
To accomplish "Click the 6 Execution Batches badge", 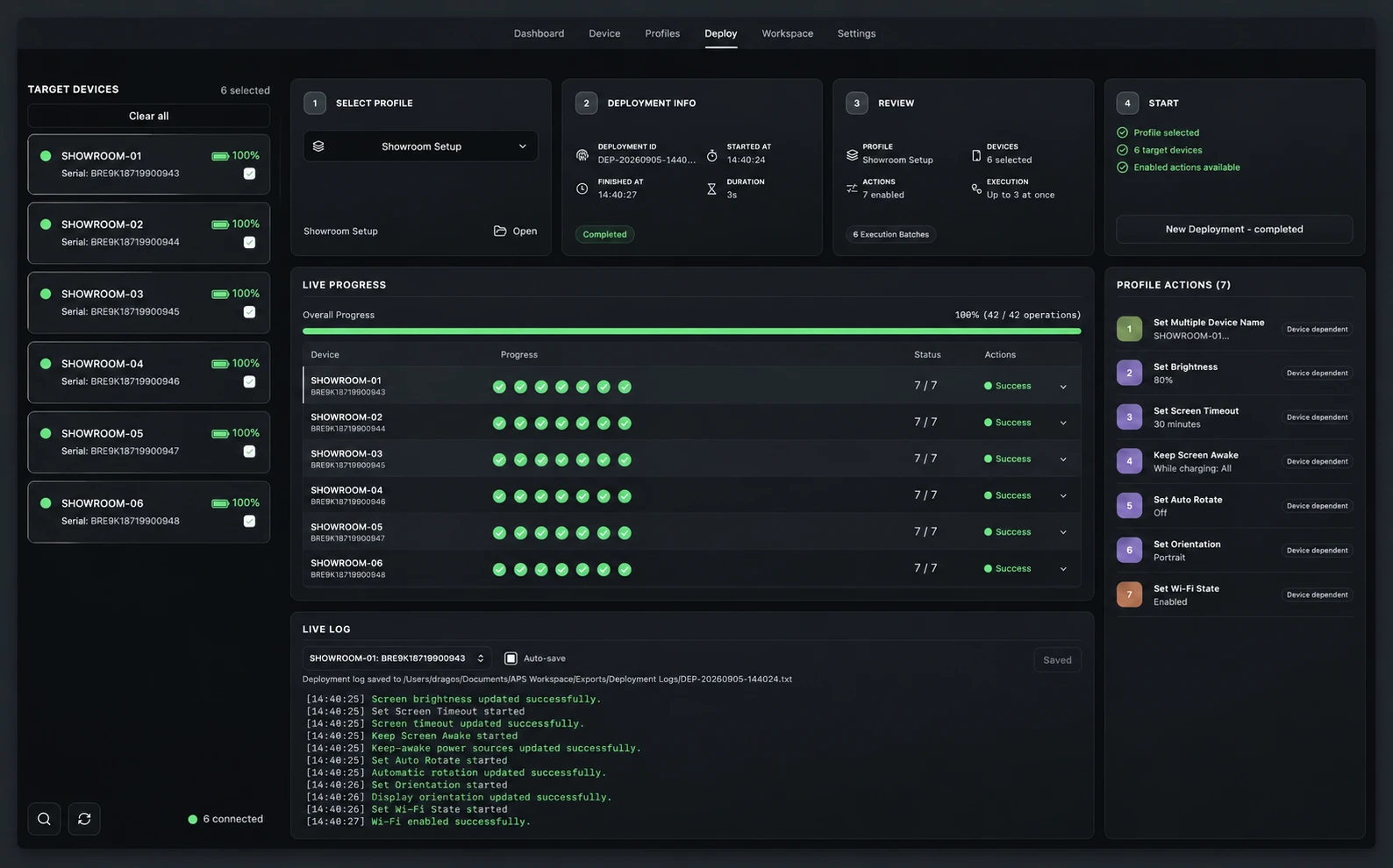I will (x=890, y=234).
